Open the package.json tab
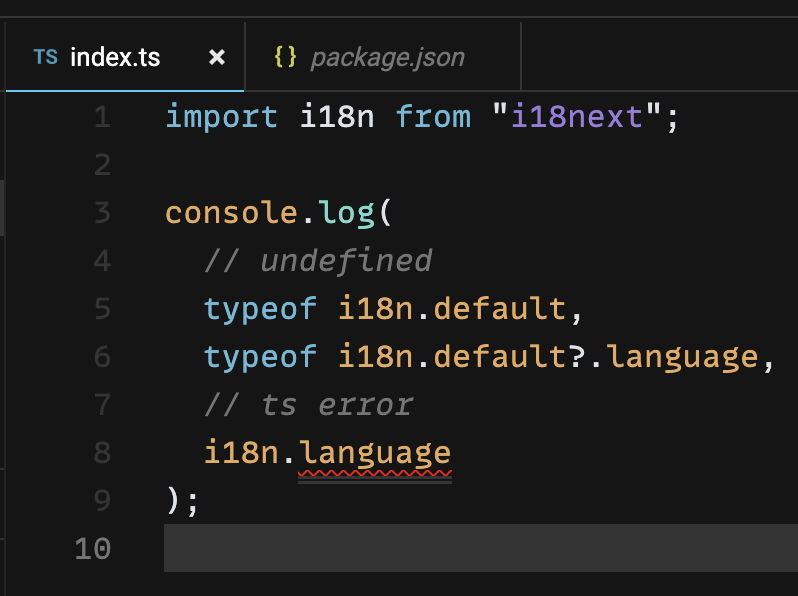798x596 pixels. click(x=383, y=56)
